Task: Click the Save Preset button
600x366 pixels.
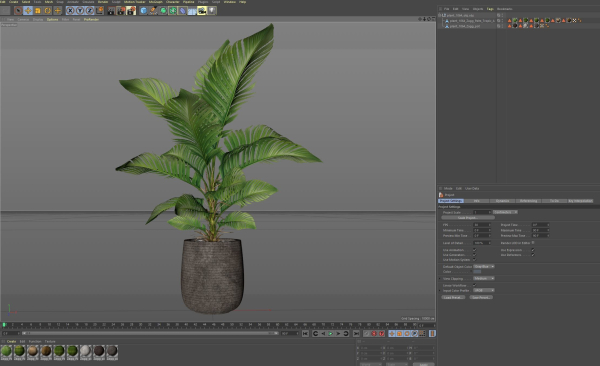Action: pyautogui.click(x=481, y=297)
